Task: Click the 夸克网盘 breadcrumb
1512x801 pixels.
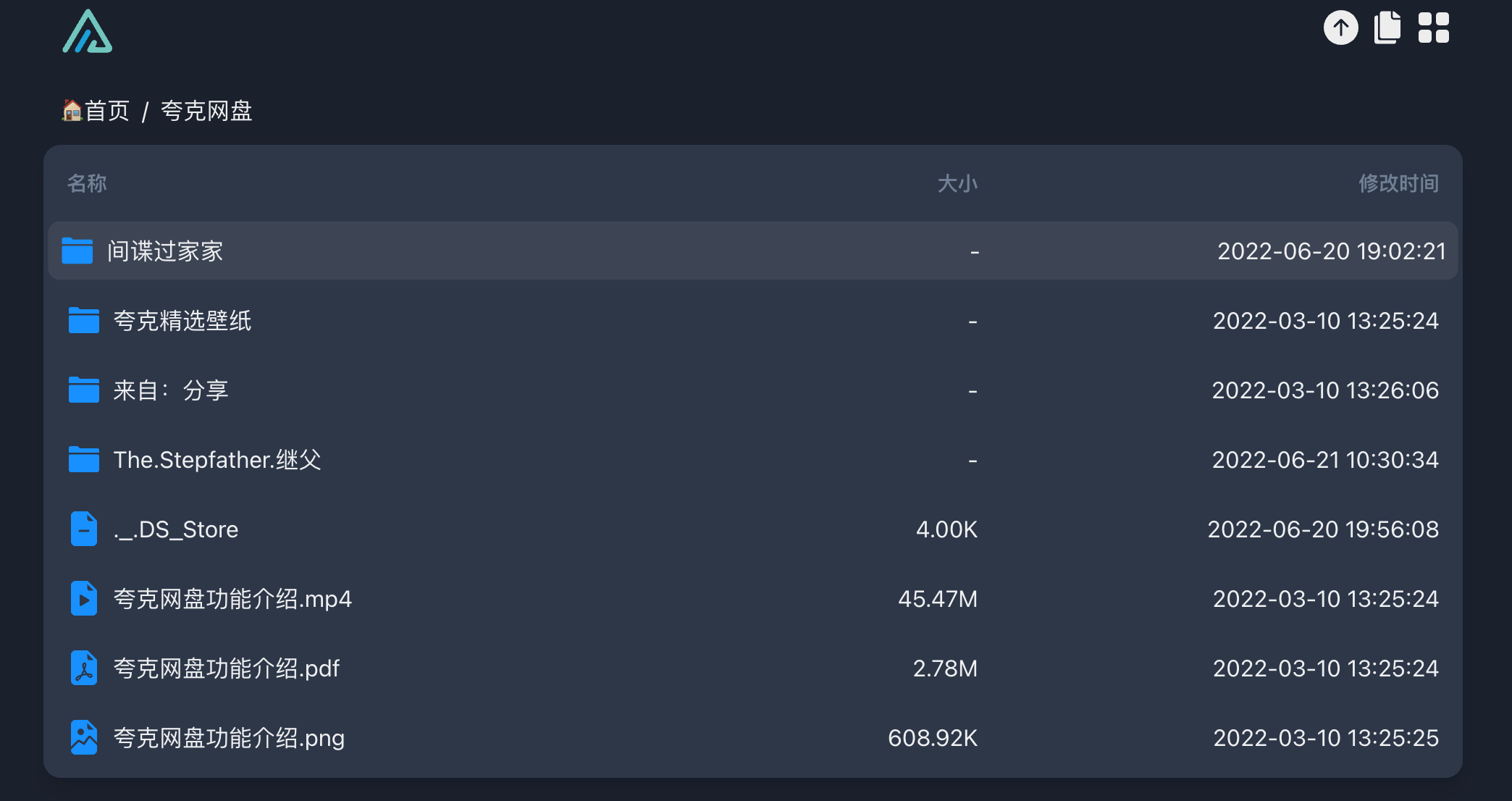Action: click(206, 111)
